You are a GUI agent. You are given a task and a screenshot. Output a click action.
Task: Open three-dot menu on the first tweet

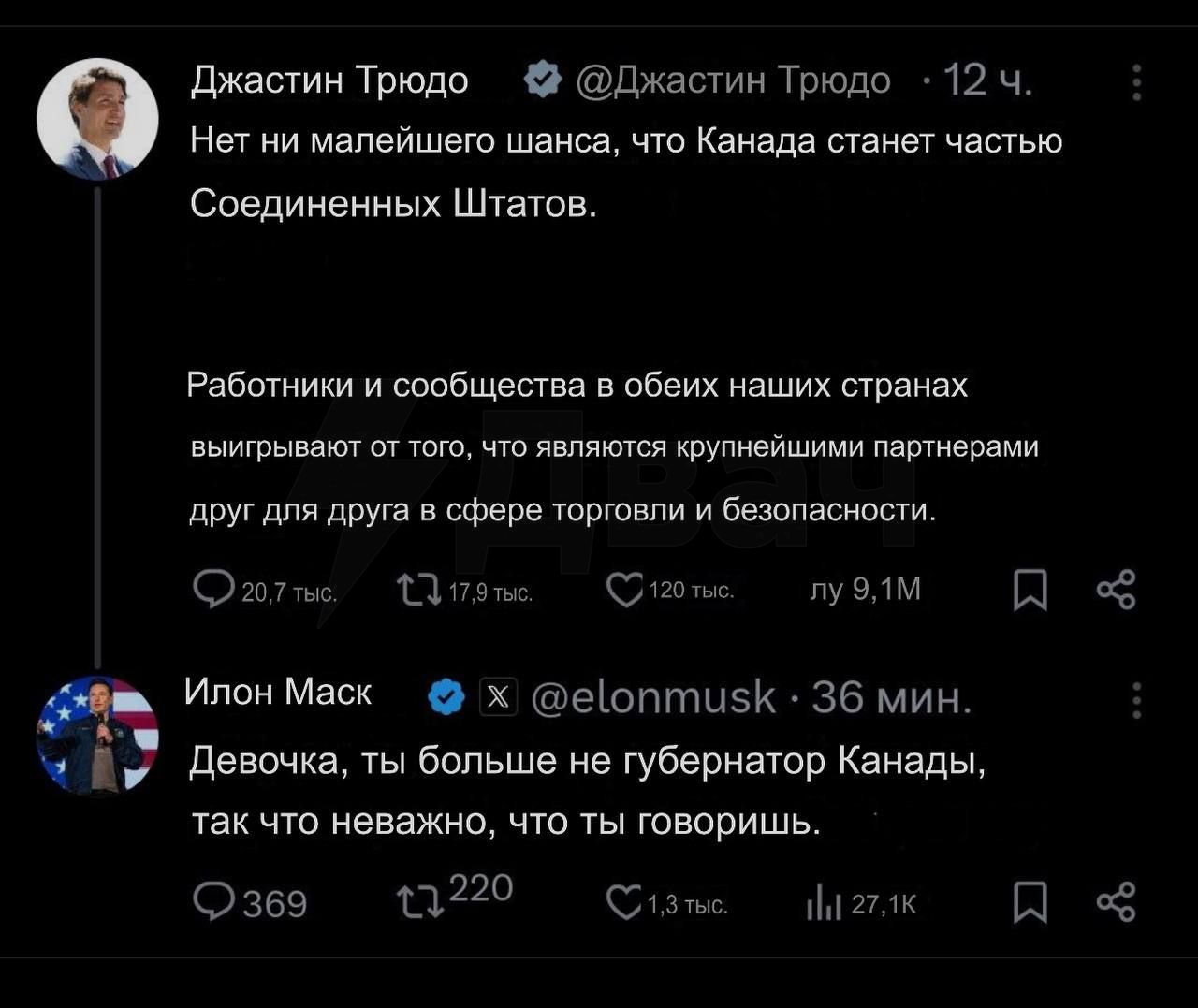[1136, 82]
